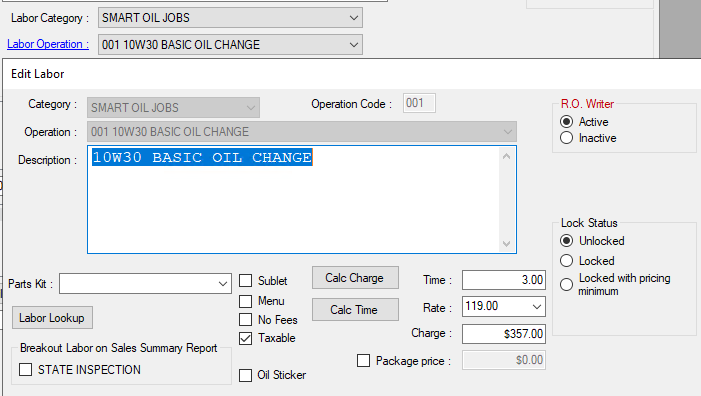Click the Charge field showing $357.00
The width and height of the screenshot is (701, 396).
(x=504, y=334)
